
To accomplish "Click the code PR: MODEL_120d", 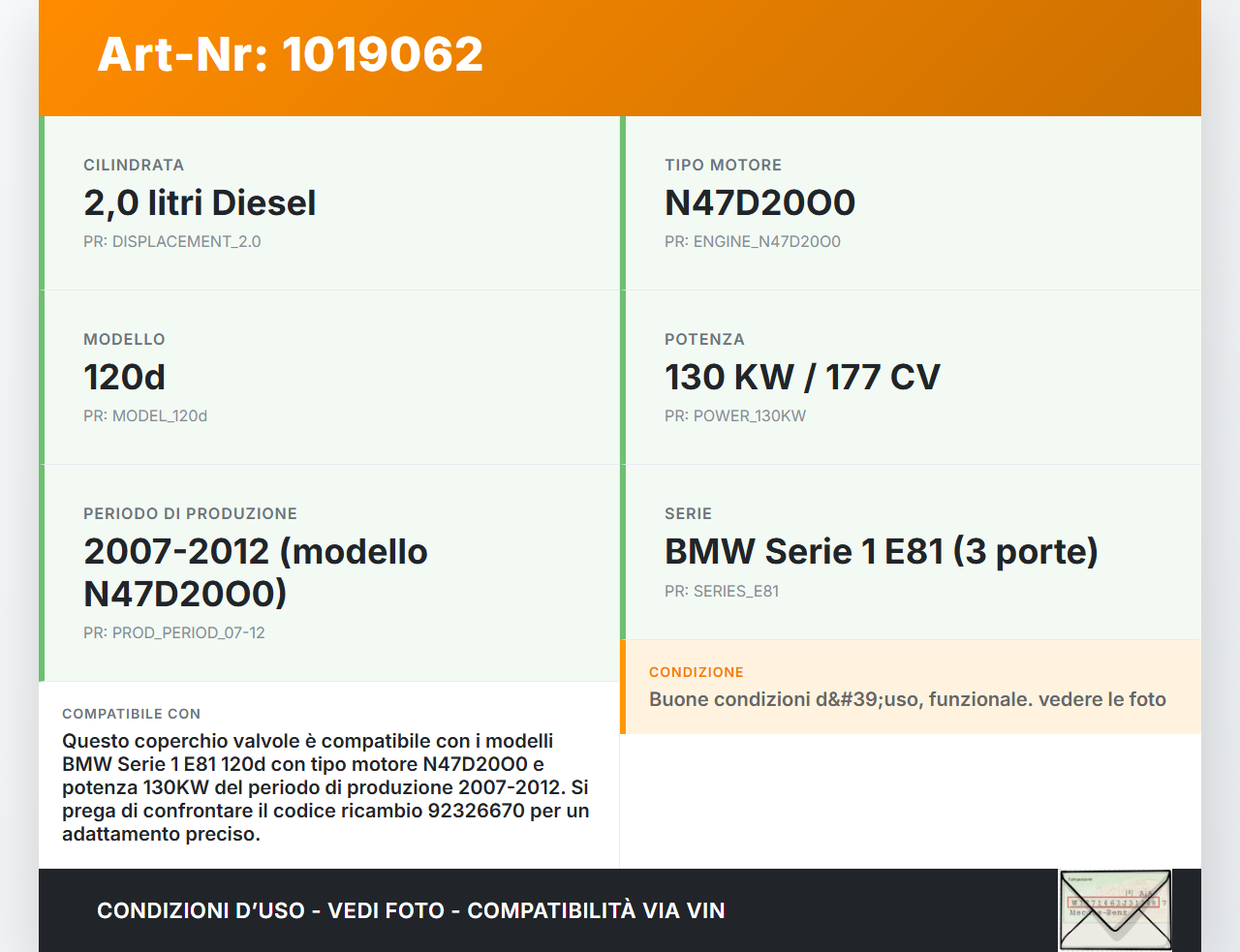I will (145, 415).
